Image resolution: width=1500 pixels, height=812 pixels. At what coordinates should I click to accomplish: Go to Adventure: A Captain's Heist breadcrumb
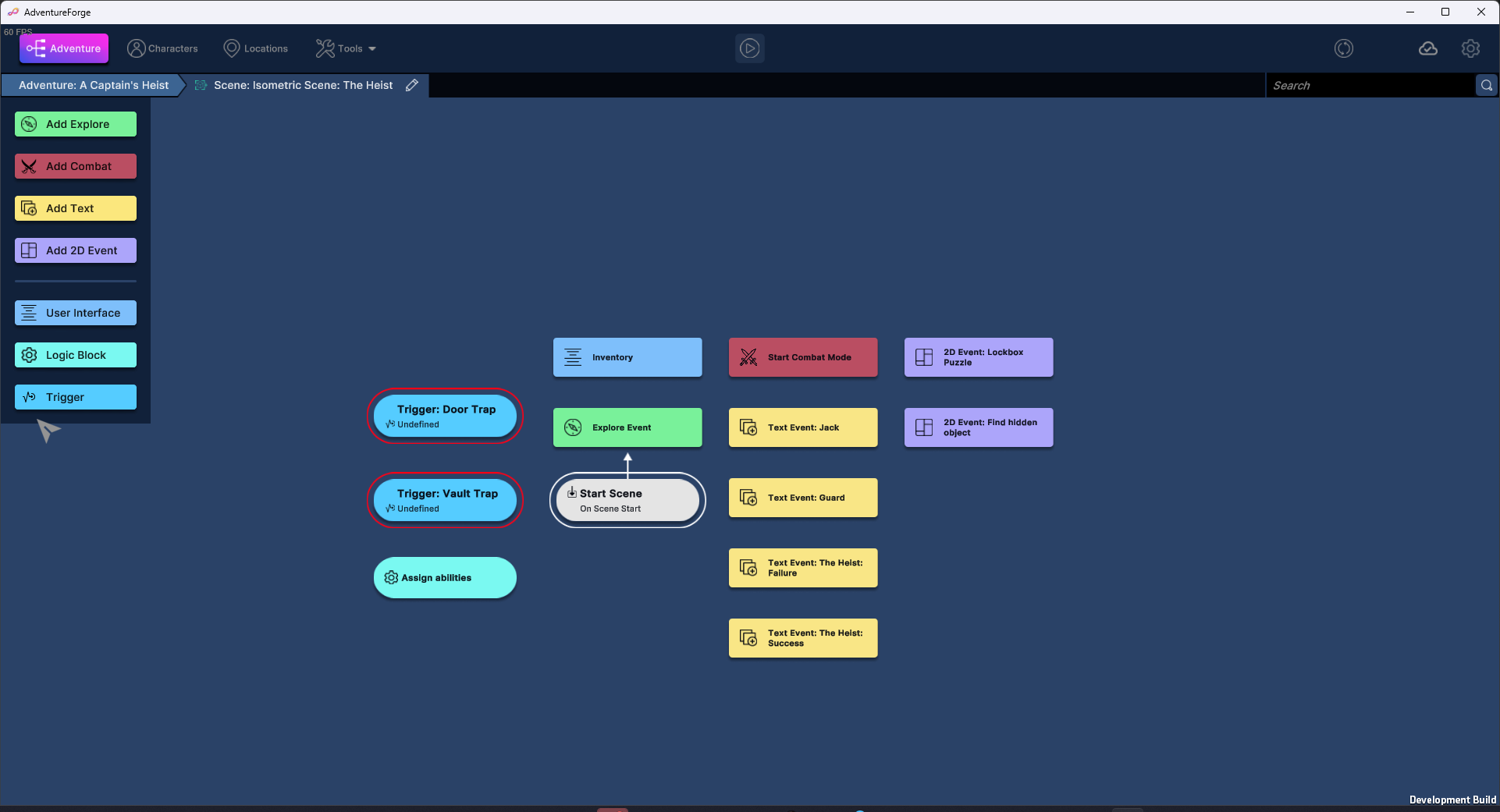point(94,85)
